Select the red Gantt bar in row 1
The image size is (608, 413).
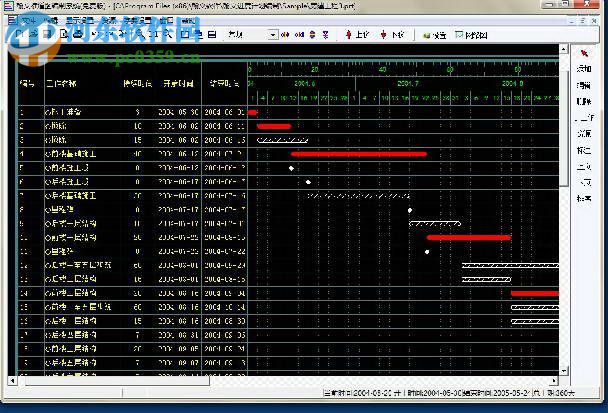[x=252, y=112]
